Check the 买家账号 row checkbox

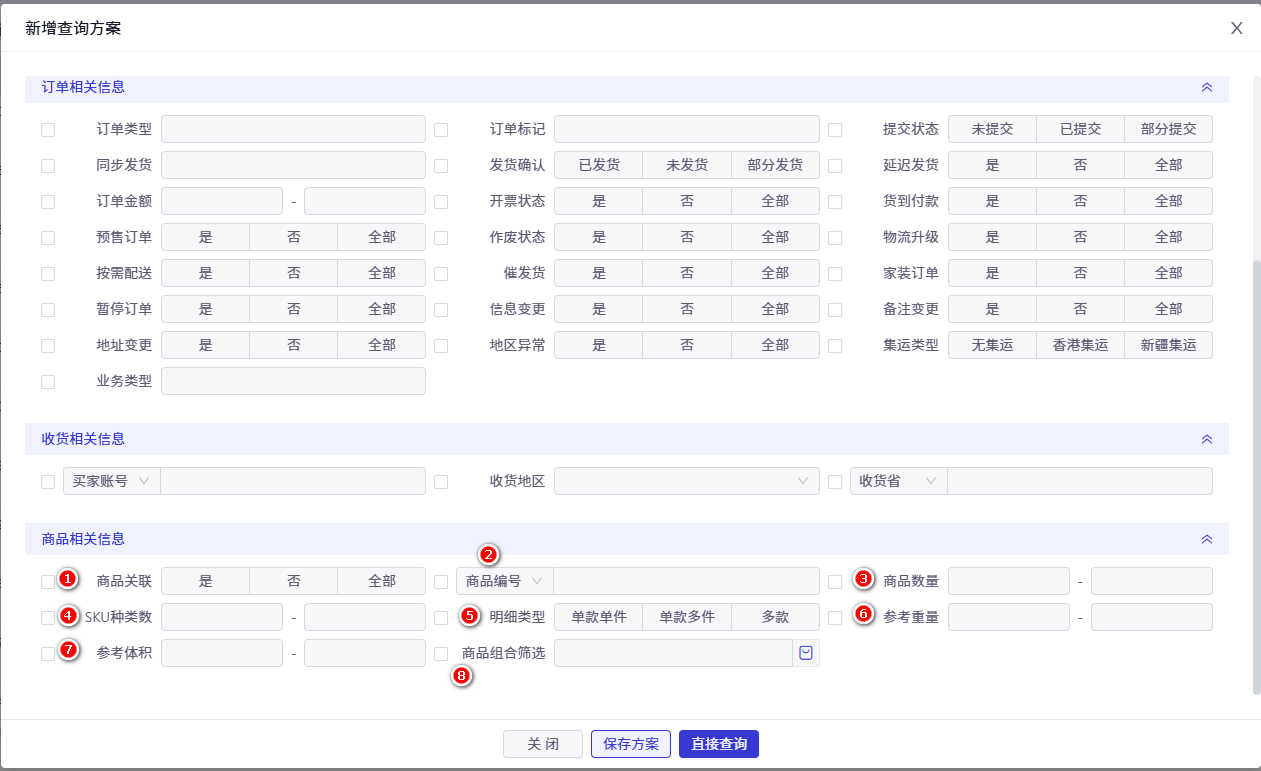click(48, 482)
